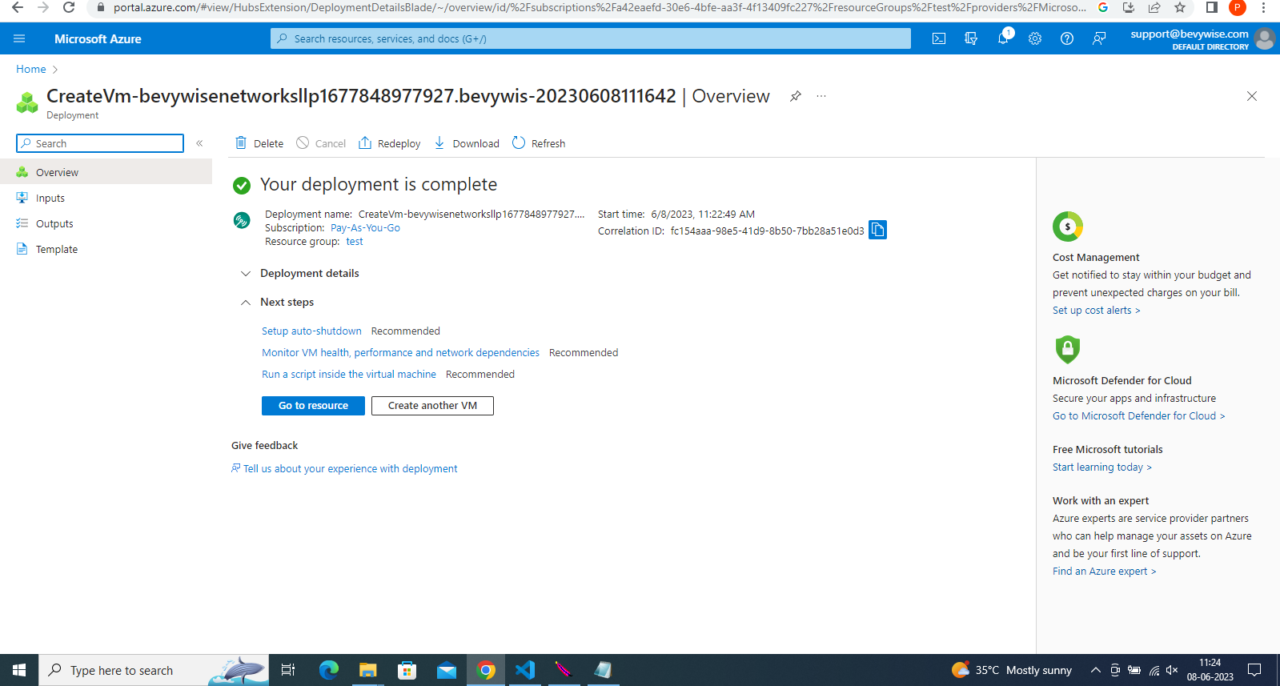Refresh the deployment overview

click(x=538, y=143)
